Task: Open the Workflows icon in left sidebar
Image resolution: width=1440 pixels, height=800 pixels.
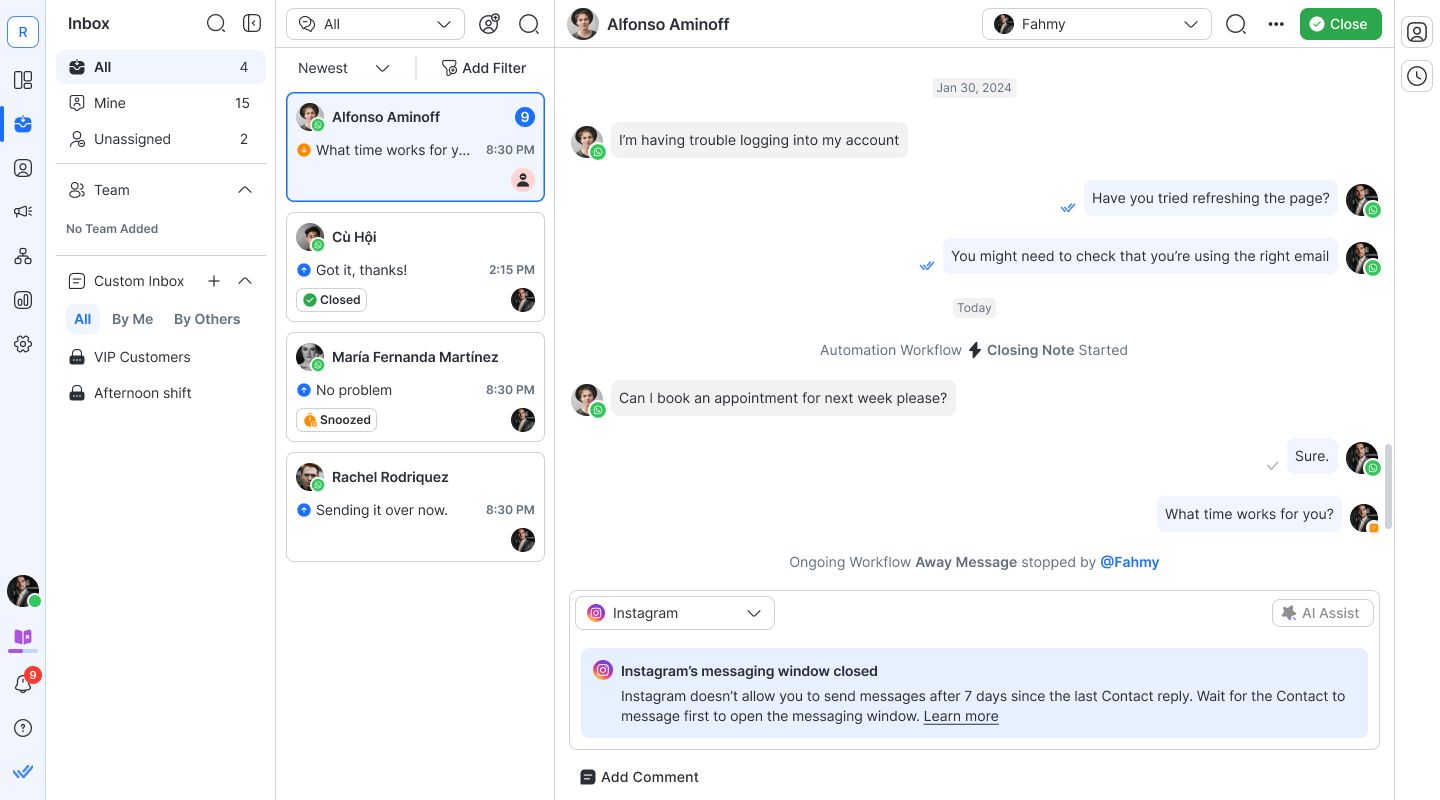Action: click(23, 256)
